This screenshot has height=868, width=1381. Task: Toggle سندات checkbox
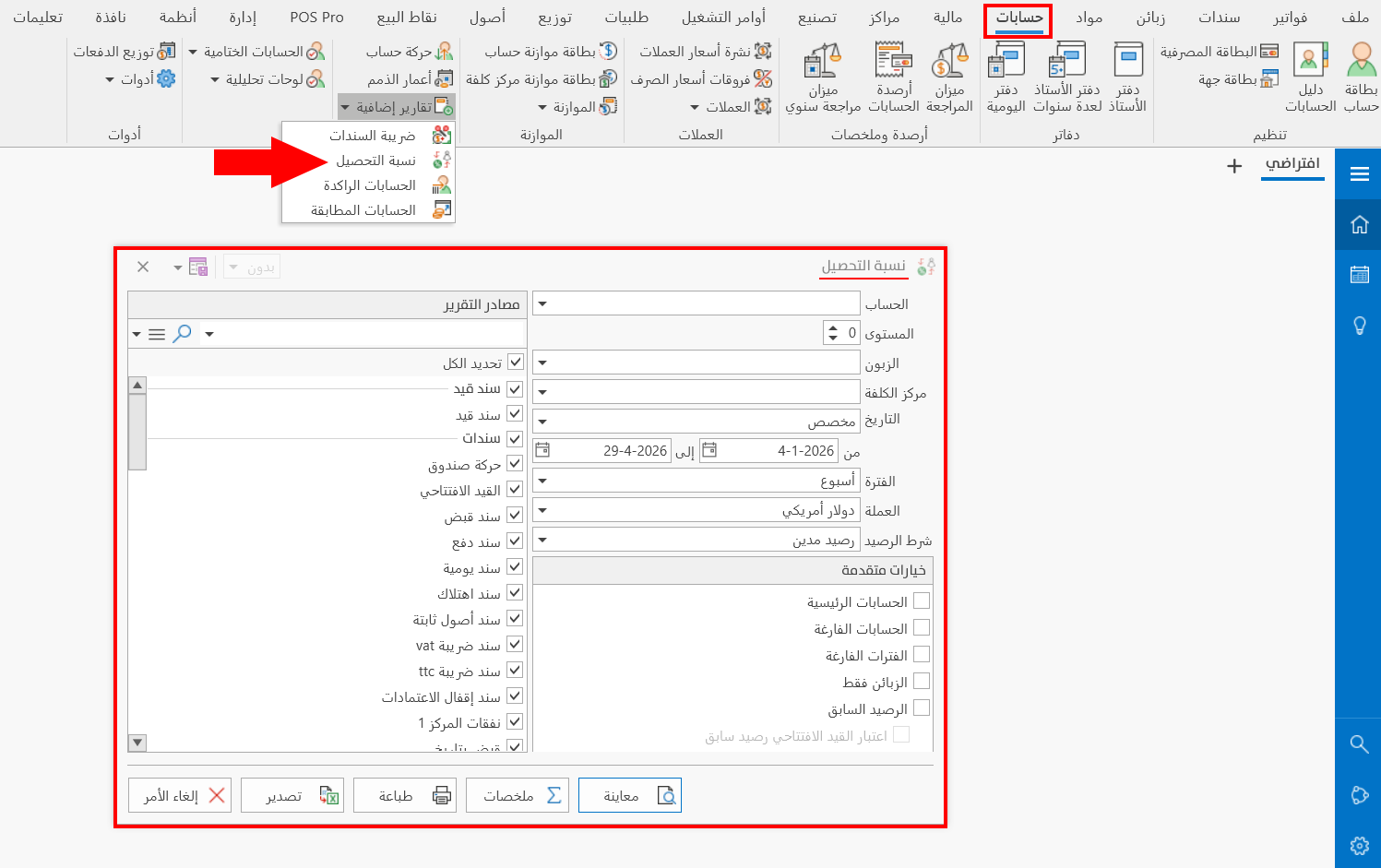pos(515,438)
